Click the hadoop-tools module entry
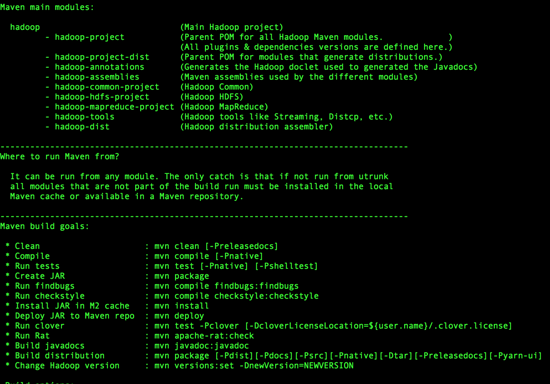 (x=85, y=117)
